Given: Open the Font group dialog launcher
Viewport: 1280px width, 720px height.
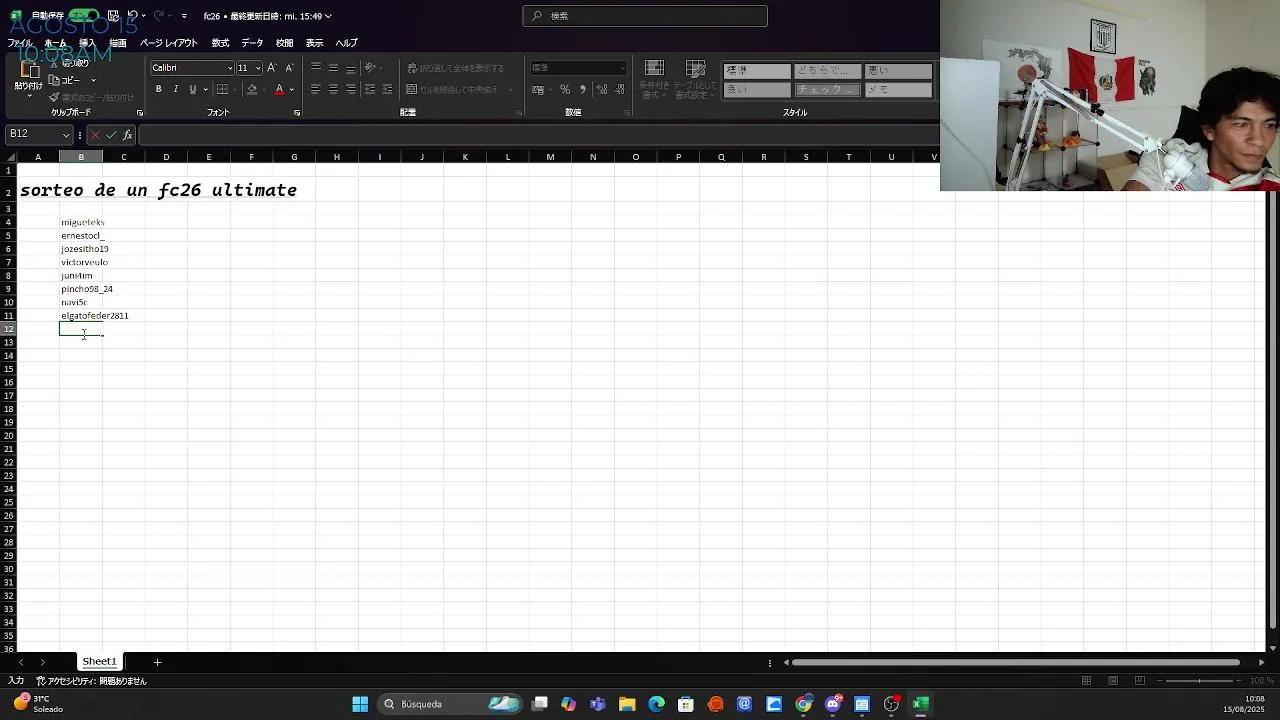Looking at the screenshot, I should click(x=297, y=113).
